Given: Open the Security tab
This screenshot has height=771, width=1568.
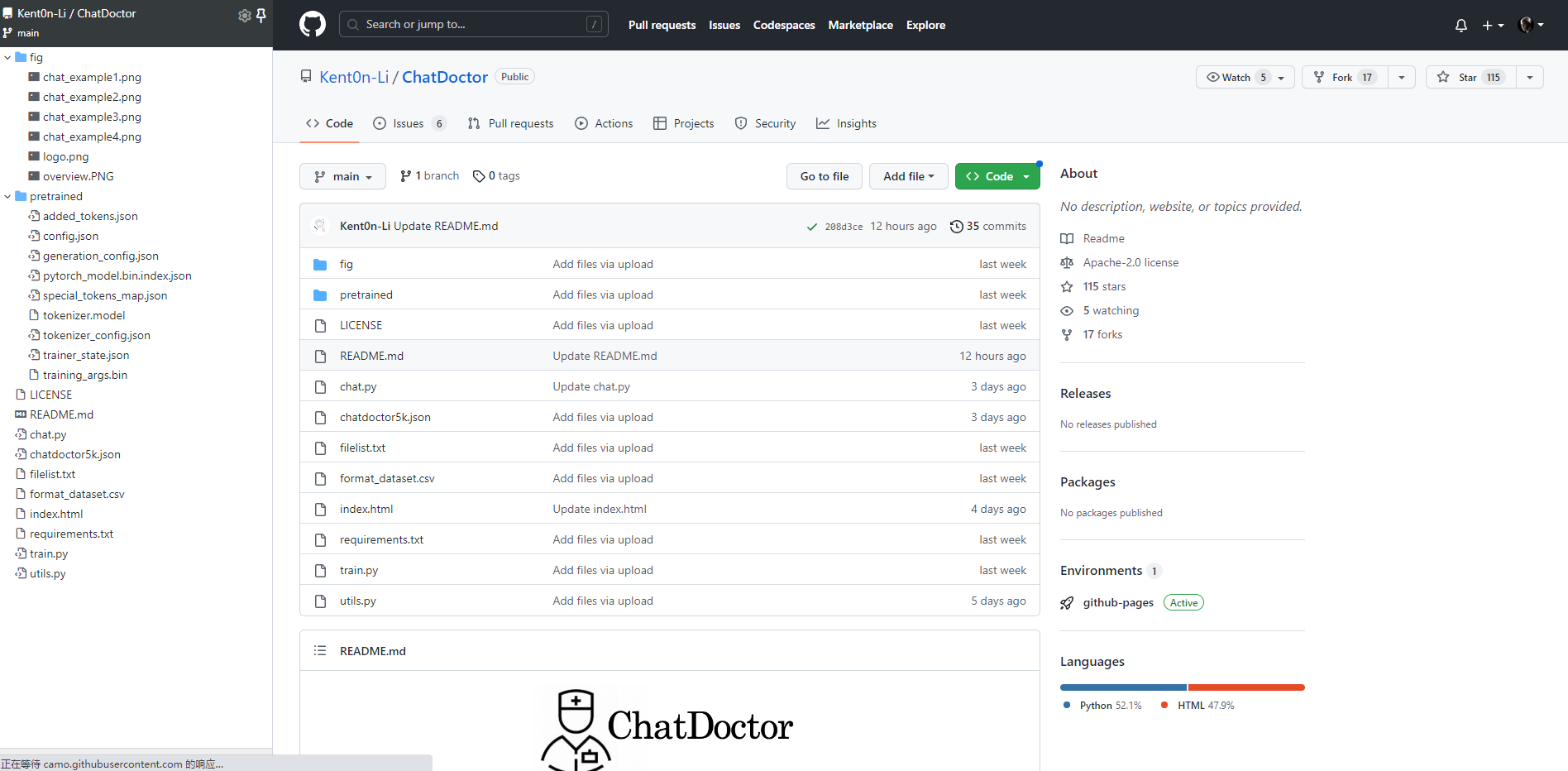Looking at the screenshot, I should click(765, 123).
